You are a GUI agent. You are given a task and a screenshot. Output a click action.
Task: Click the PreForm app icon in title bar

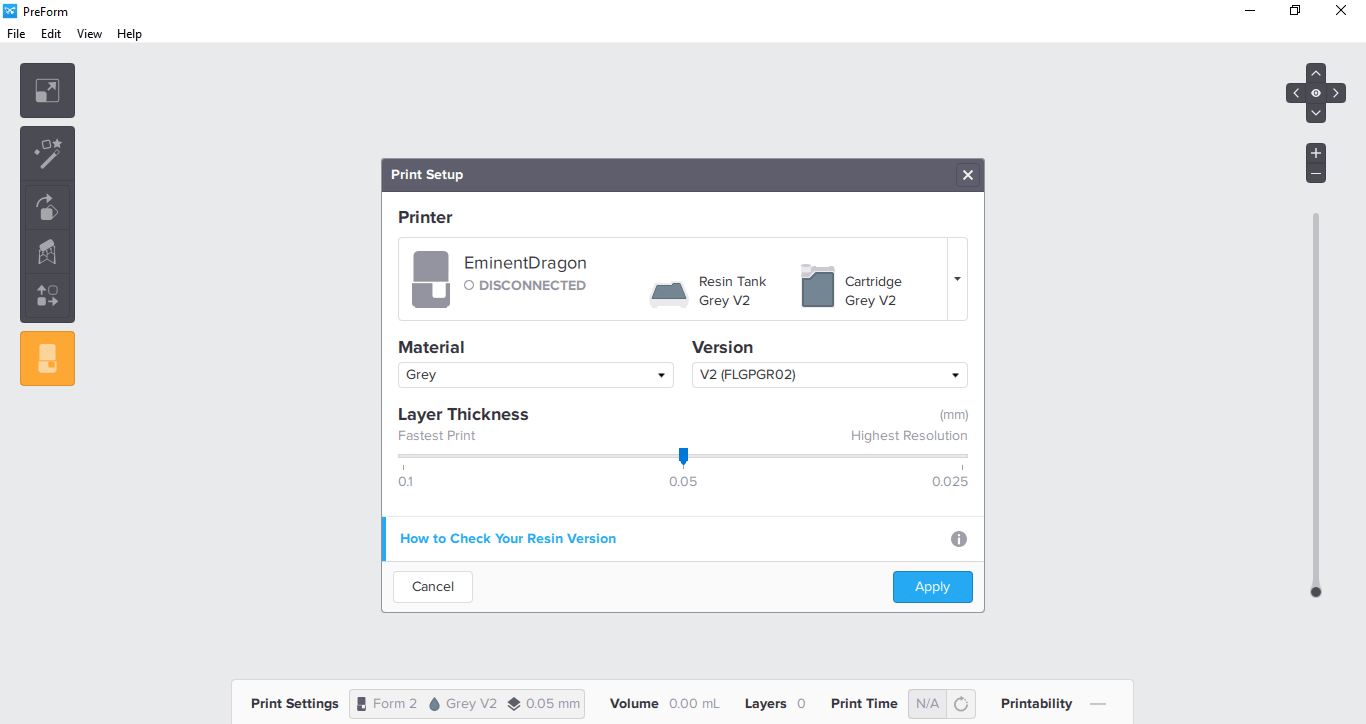click(x=10, y=11)
